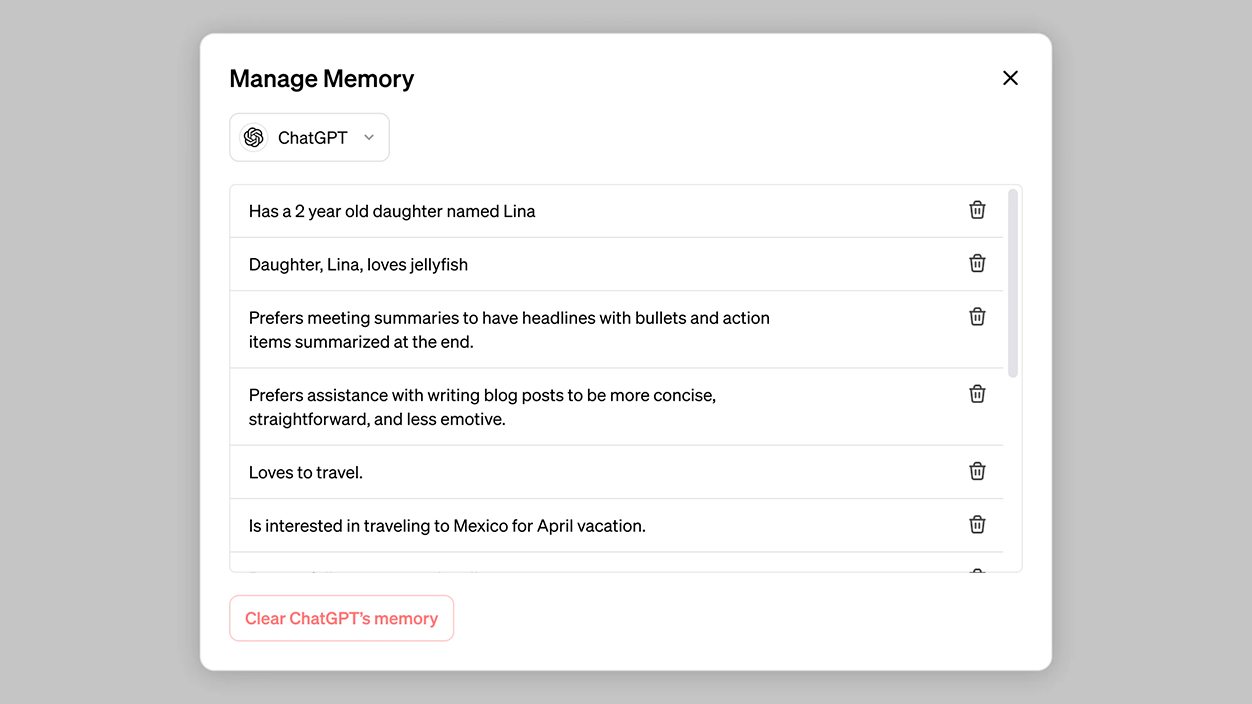Click the meeting summaries memory text
Viewport: 1252px width, 704px height.
[509, 330]
